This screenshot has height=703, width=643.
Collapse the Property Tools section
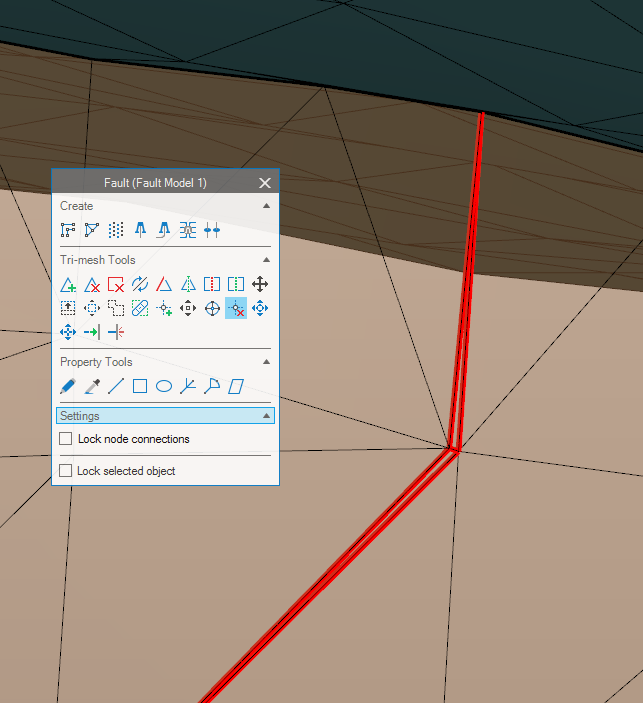[266, 362]
